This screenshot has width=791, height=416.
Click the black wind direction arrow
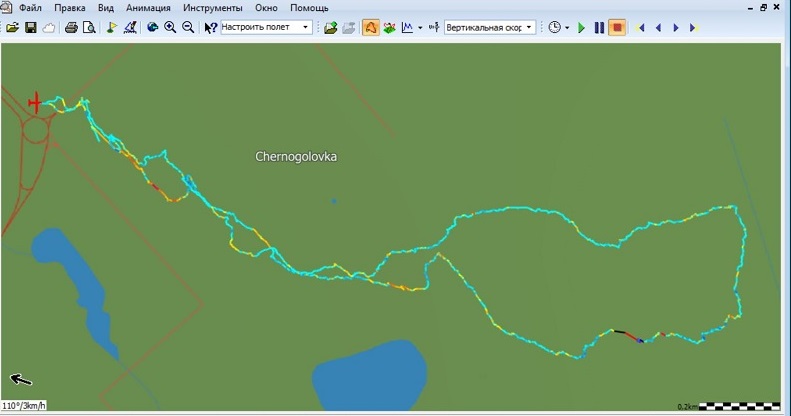(21, 379)
